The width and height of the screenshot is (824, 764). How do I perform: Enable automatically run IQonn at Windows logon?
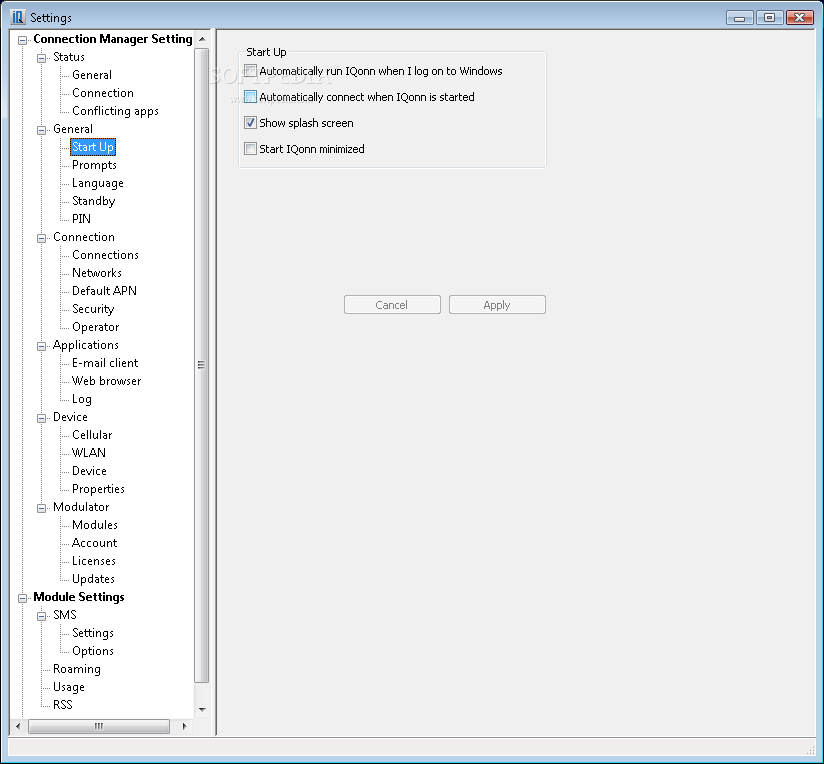pyautogui.click(x=250, y=71)
